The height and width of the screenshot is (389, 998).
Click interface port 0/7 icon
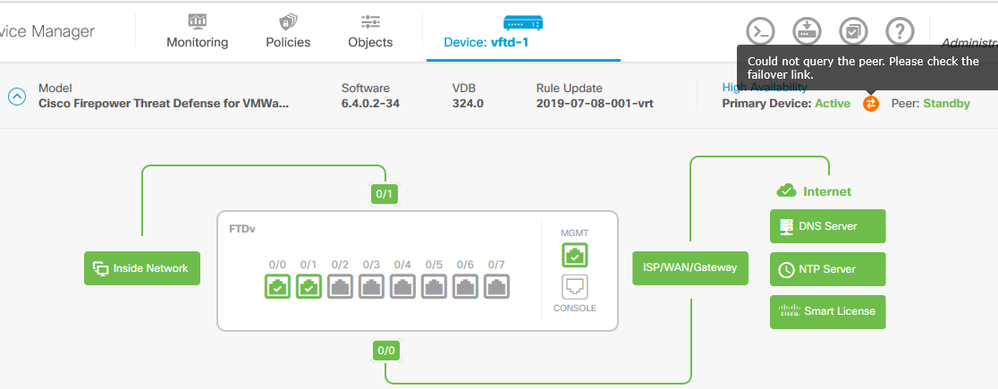pos(496,286)
